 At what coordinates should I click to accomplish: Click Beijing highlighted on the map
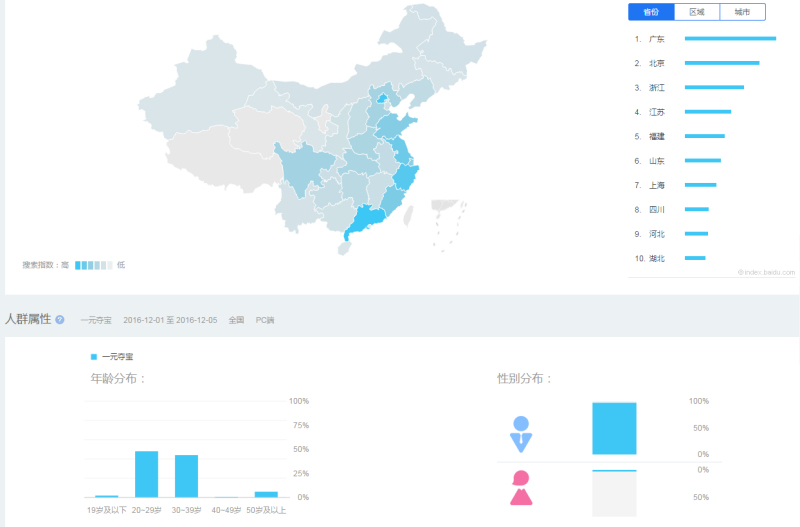pos(382,98)
